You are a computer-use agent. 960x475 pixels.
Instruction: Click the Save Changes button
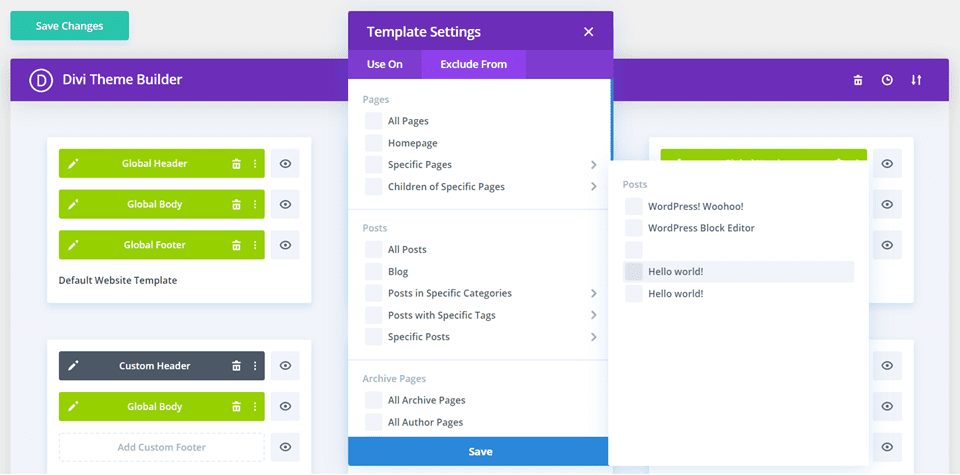click(x=69, y=26)
